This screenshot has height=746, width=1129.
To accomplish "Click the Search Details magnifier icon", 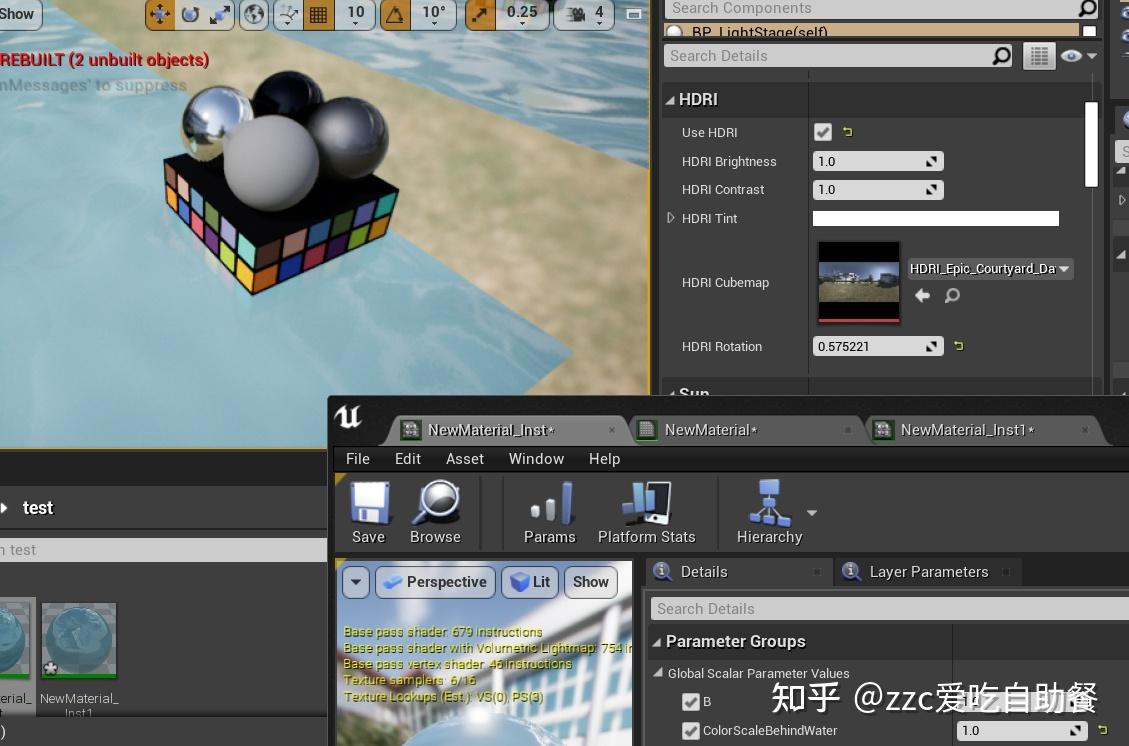I will (1002, 55).
